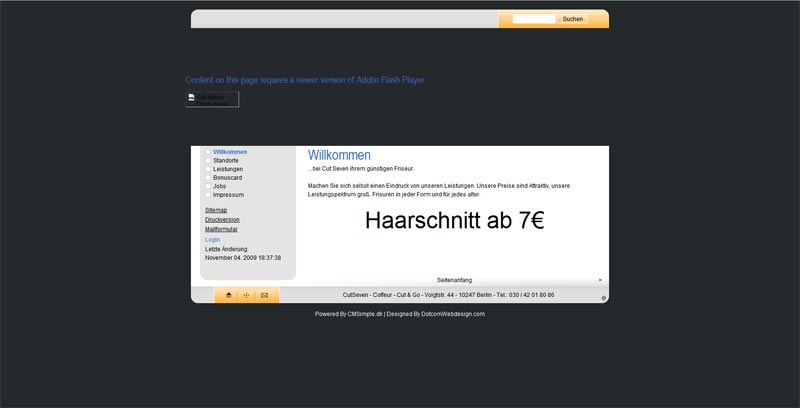Click the square bullet beside Willkommen
The image size is (800, 408).
tap(208, 152)
